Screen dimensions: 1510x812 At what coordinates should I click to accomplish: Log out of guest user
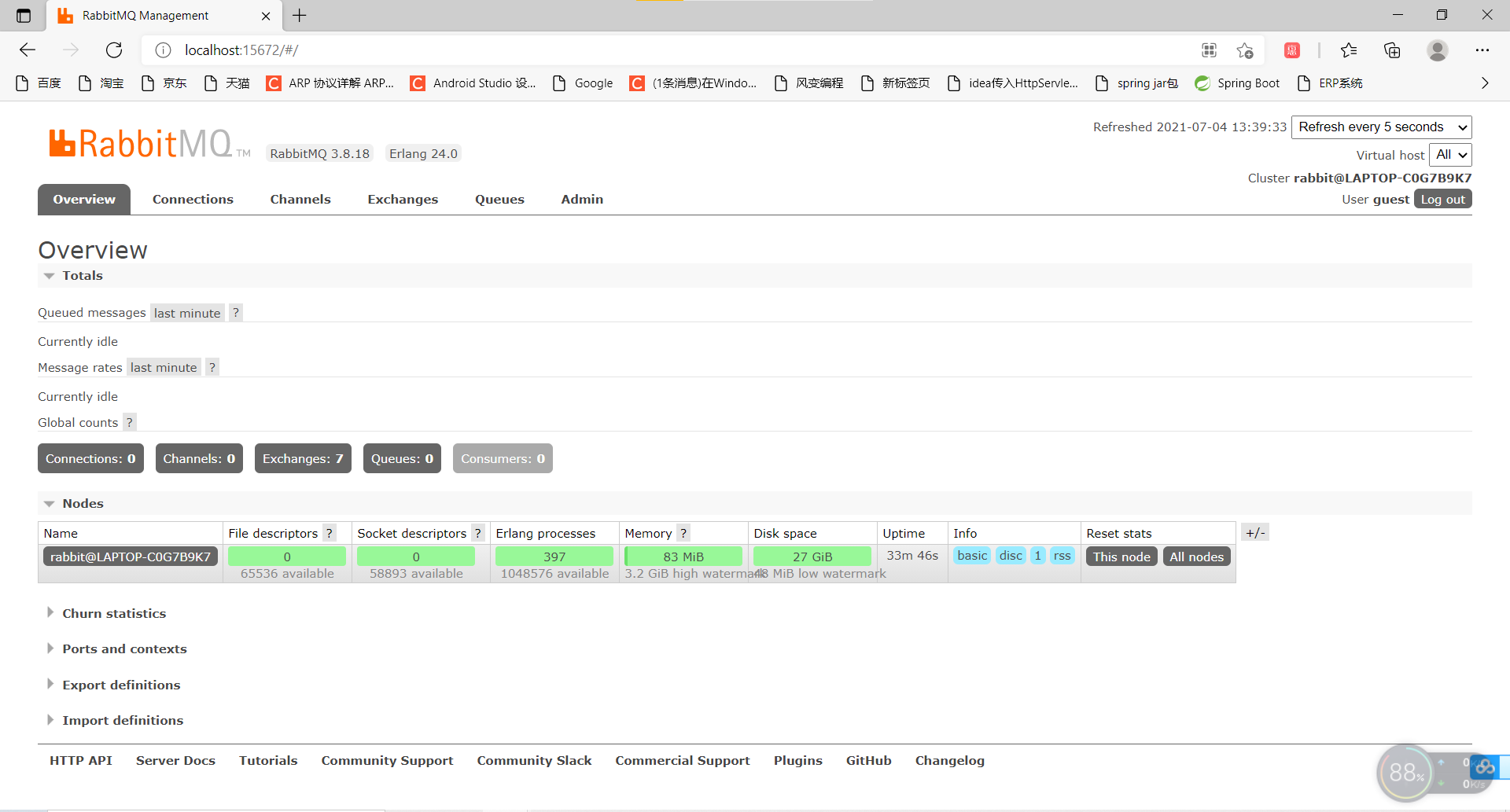1442,199
